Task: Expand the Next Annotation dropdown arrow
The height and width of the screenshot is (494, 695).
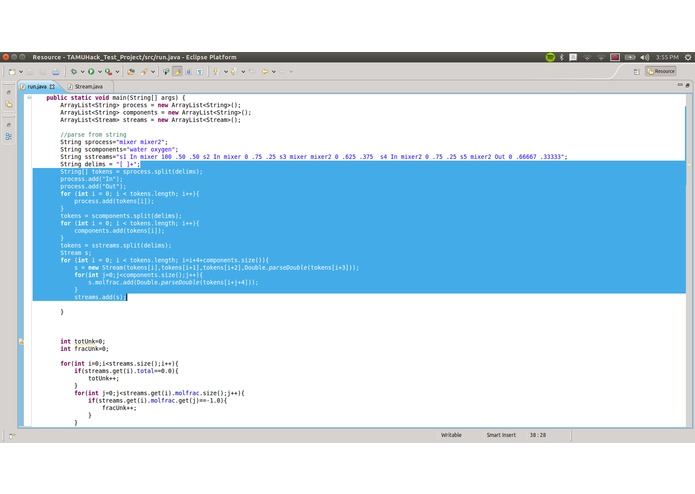Action: pyautogui.click(x=226, y=71)
